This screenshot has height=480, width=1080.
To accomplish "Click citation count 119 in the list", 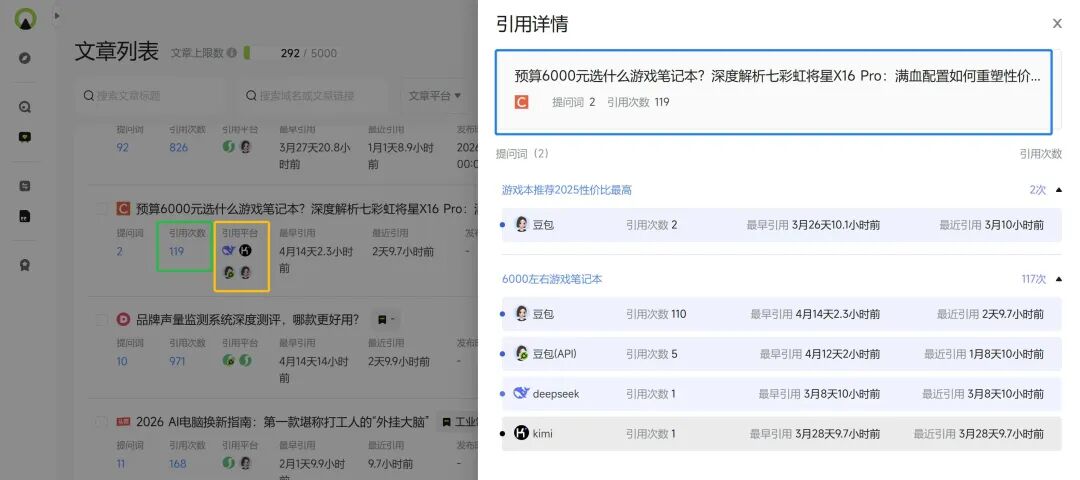I will tap(177, 251).
